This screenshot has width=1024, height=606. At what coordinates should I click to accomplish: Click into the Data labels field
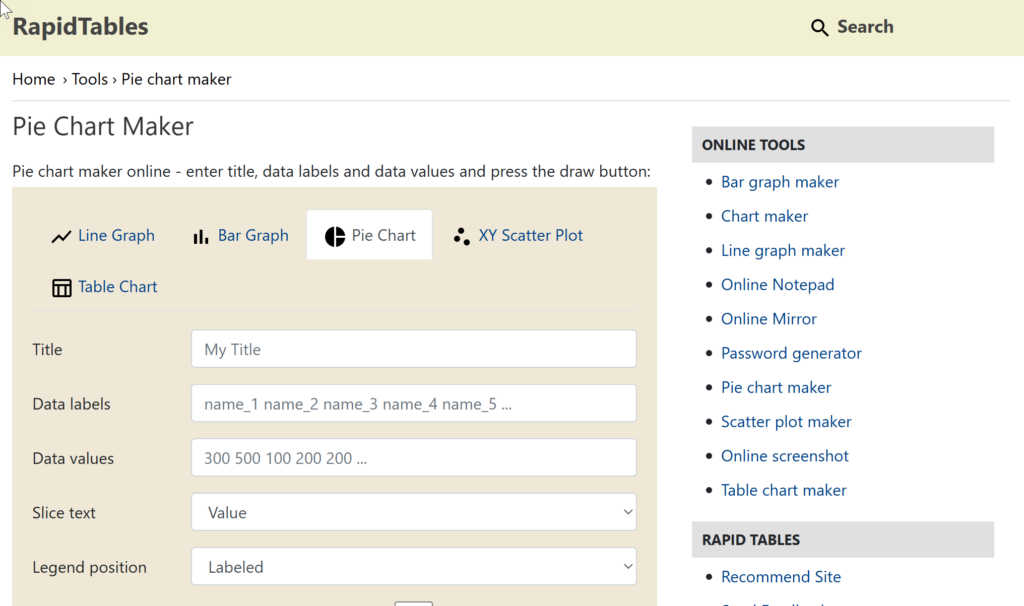point(413,404)
